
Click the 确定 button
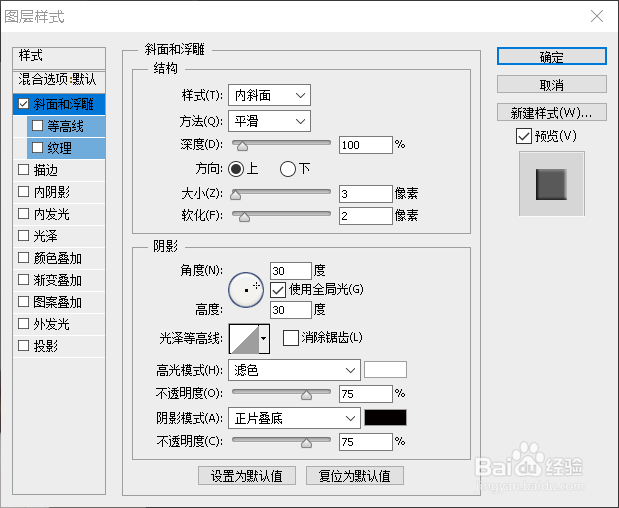tap(551, 56)
